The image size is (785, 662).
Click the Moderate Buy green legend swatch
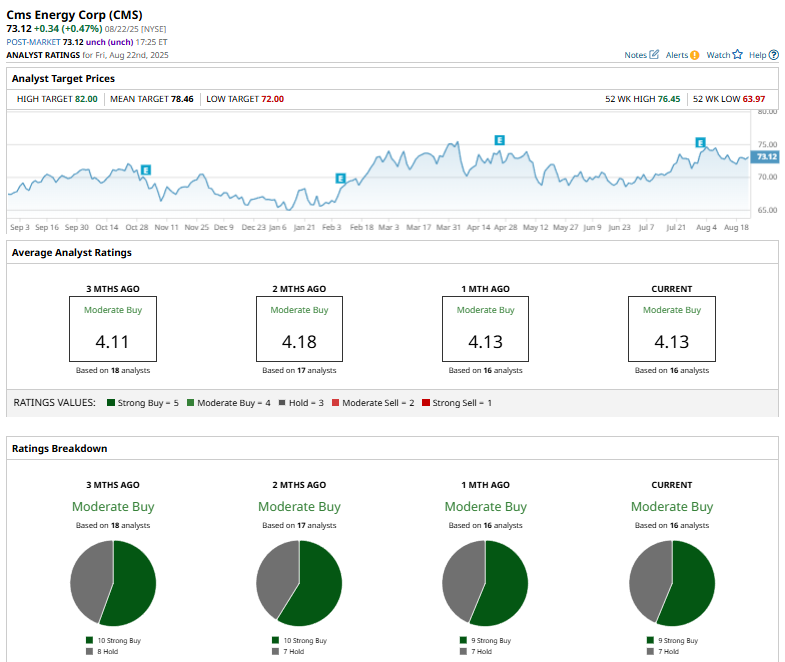click(190, 403)
